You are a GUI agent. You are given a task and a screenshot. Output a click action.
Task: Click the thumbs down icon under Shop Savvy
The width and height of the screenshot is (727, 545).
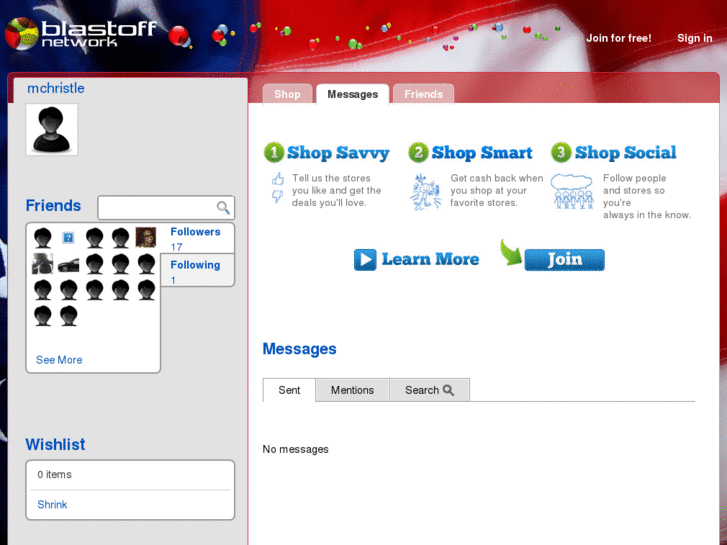277,197
